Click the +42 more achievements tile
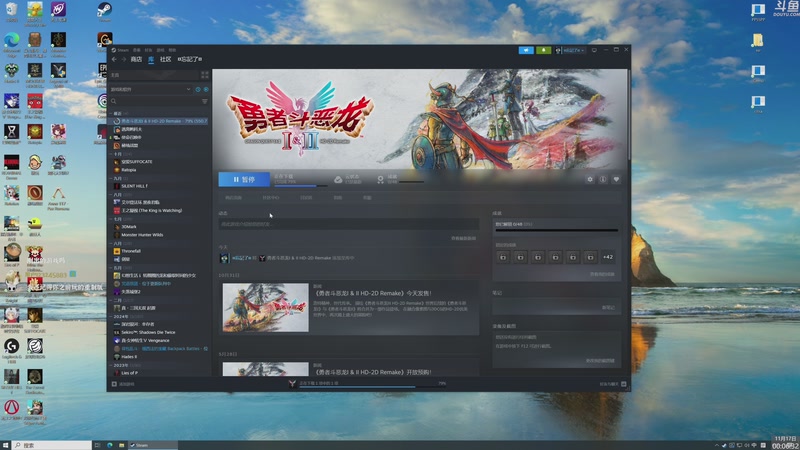Viewport: 800px width, 450px height. (x=608, y=257)
